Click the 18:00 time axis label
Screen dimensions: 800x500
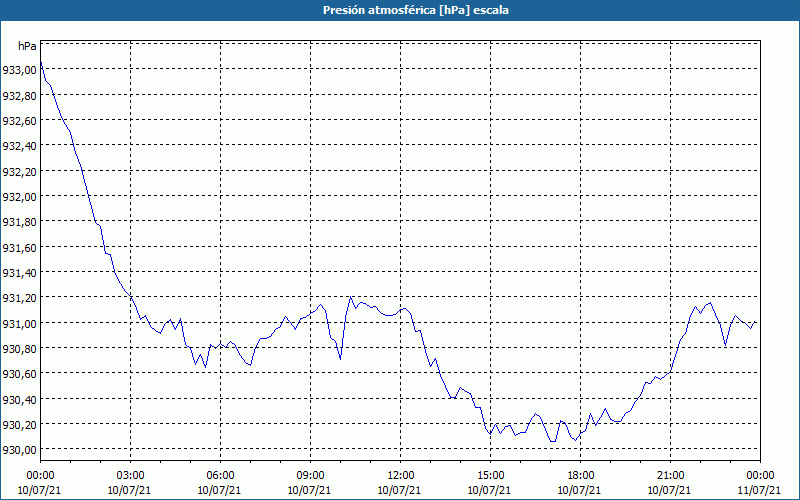[x=581, y=476]
